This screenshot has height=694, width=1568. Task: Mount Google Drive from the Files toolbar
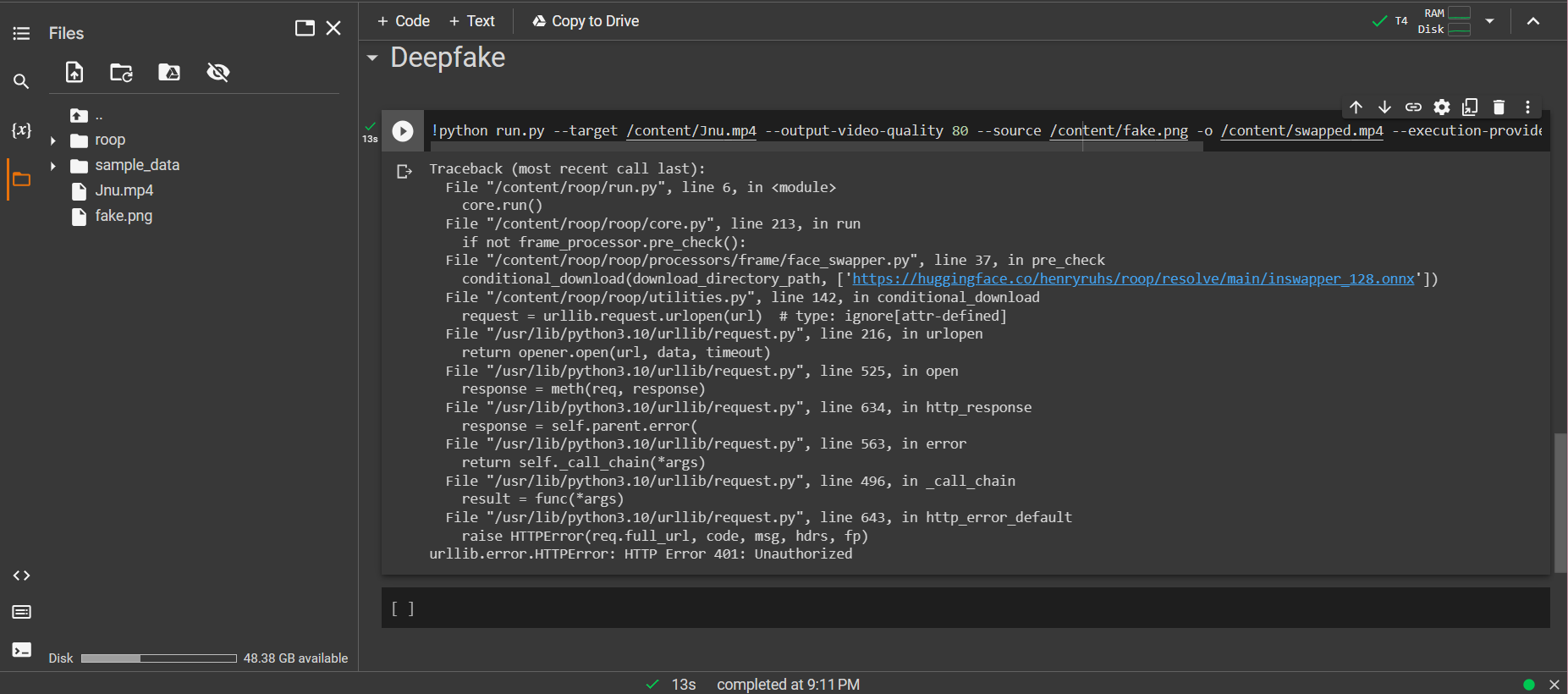pos(169,73)
